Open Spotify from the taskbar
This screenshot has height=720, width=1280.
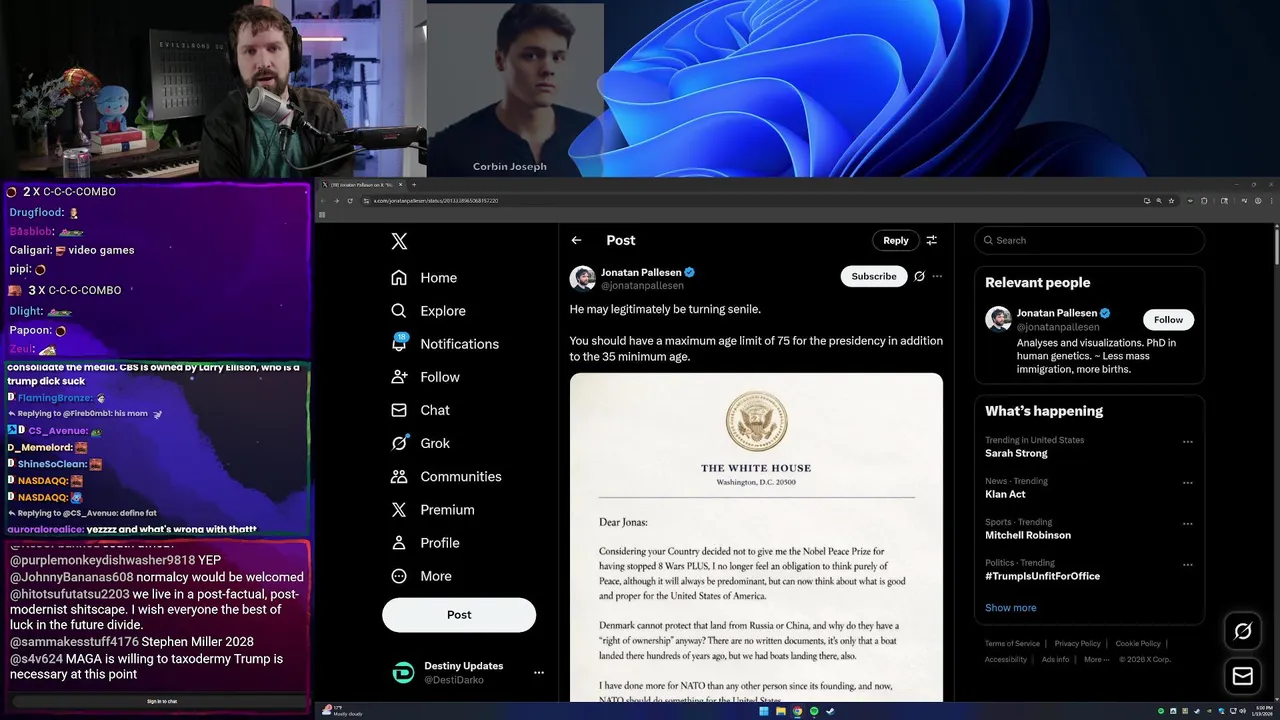[x=814, y=711]
